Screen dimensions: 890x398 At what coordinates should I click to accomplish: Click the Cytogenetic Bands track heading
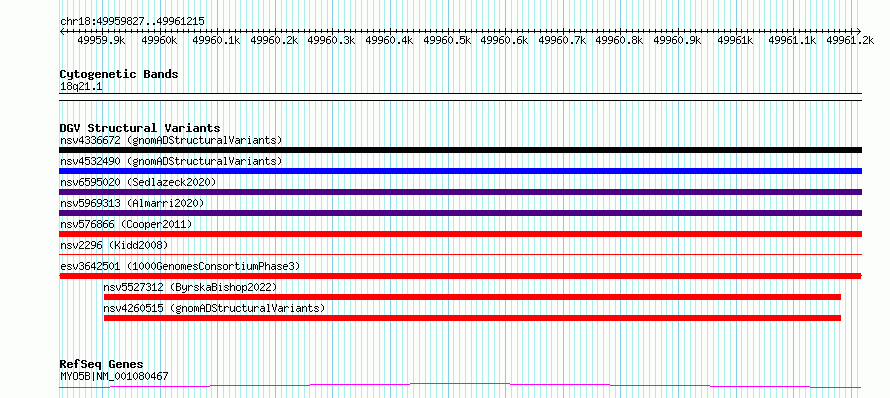(x=119, y=74)
